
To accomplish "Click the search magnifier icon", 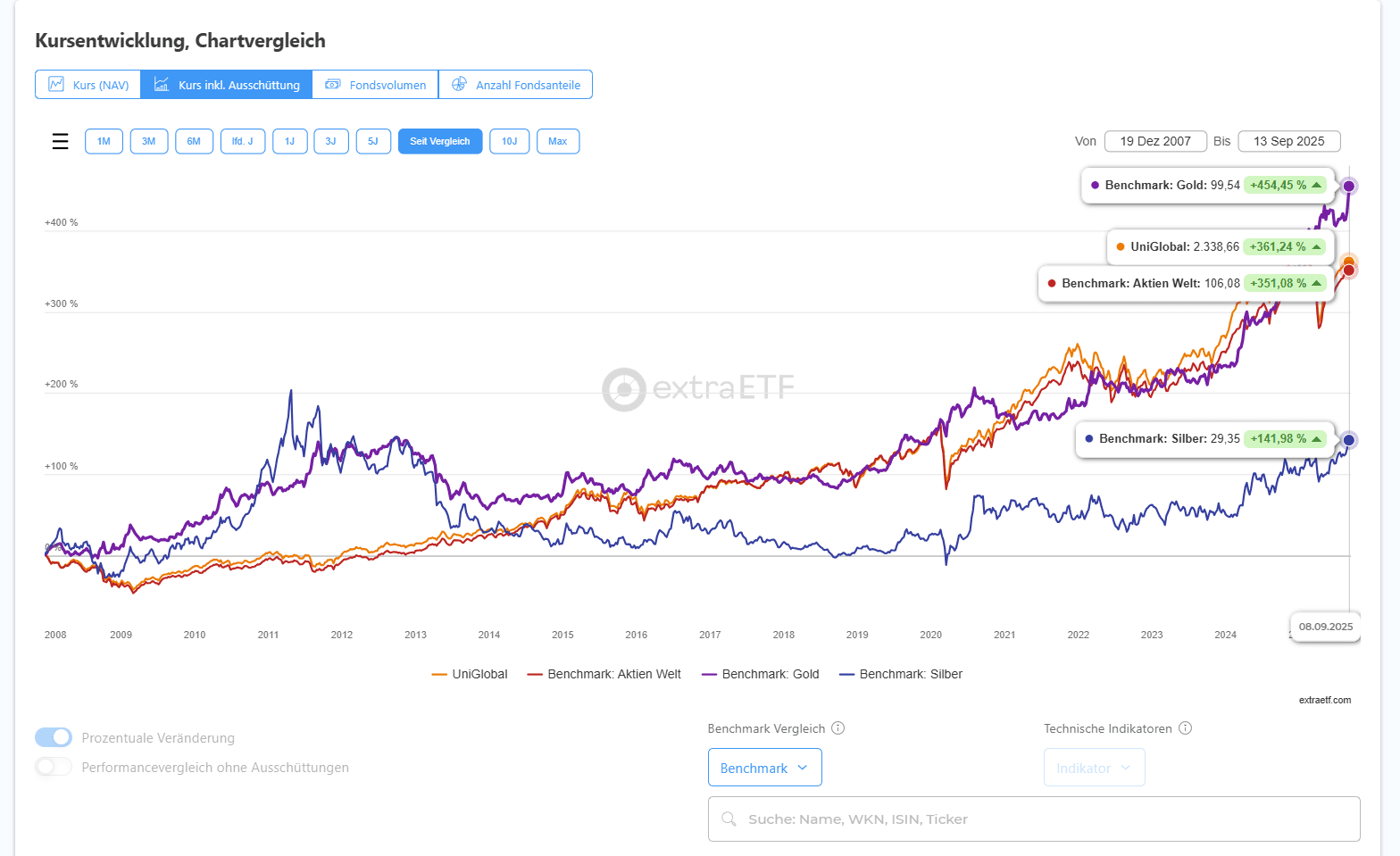I will [x=729, y=819].
